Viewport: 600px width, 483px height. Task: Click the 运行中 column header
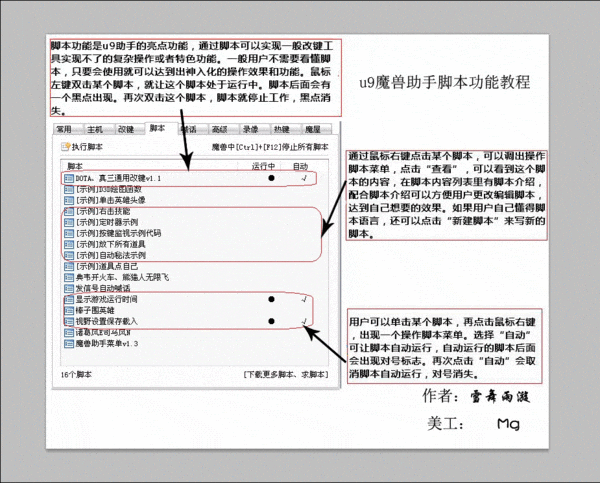[x=263, y=166]
